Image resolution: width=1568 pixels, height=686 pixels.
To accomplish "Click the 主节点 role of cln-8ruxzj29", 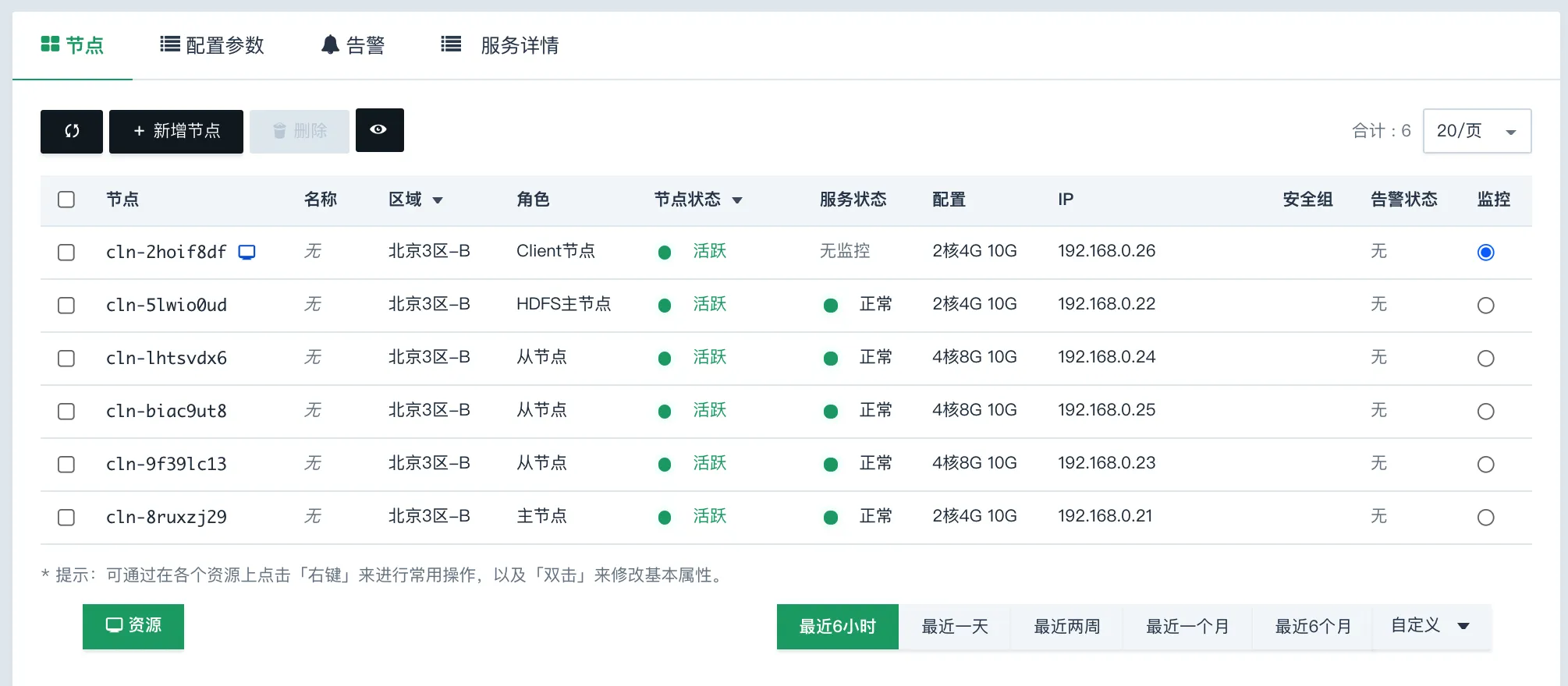I will point(541,516).
